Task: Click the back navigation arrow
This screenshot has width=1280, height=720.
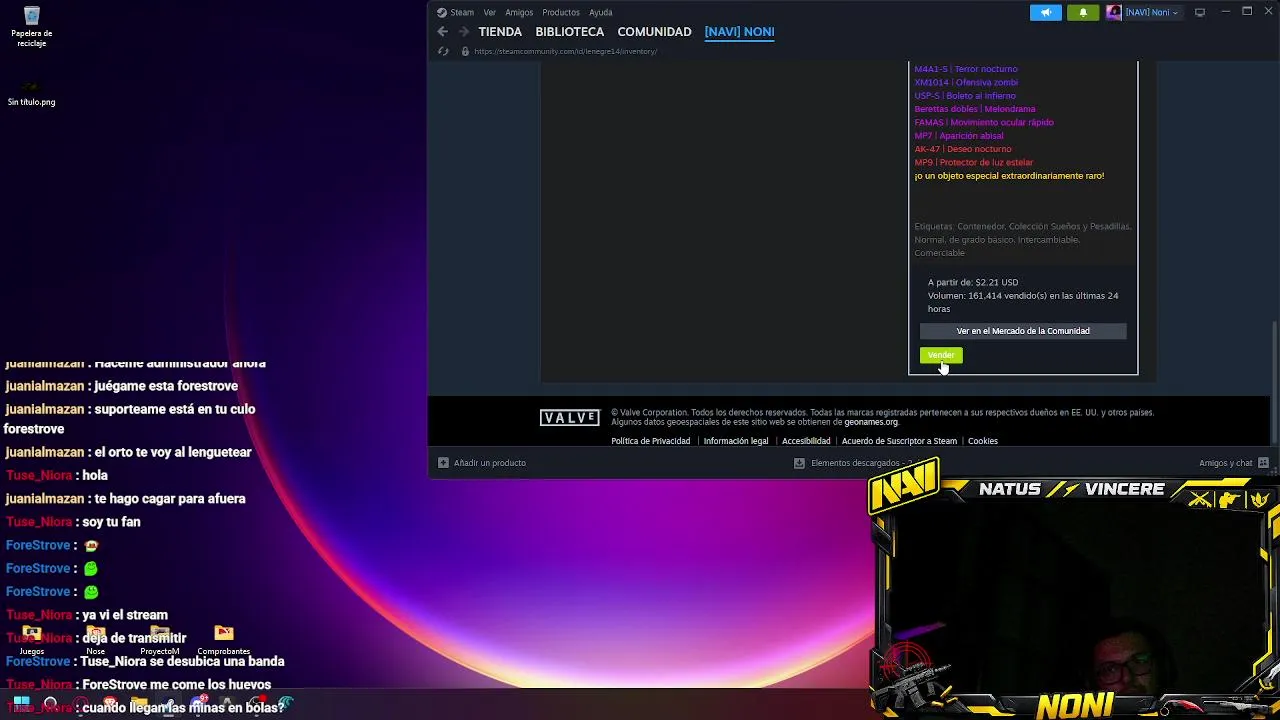Action: point(443,31)
